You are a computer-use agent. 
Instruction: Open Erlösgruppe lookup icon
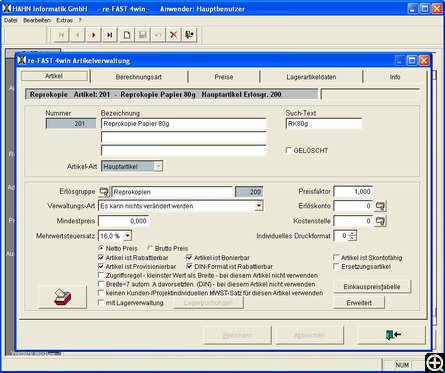(x=104, y=192)
